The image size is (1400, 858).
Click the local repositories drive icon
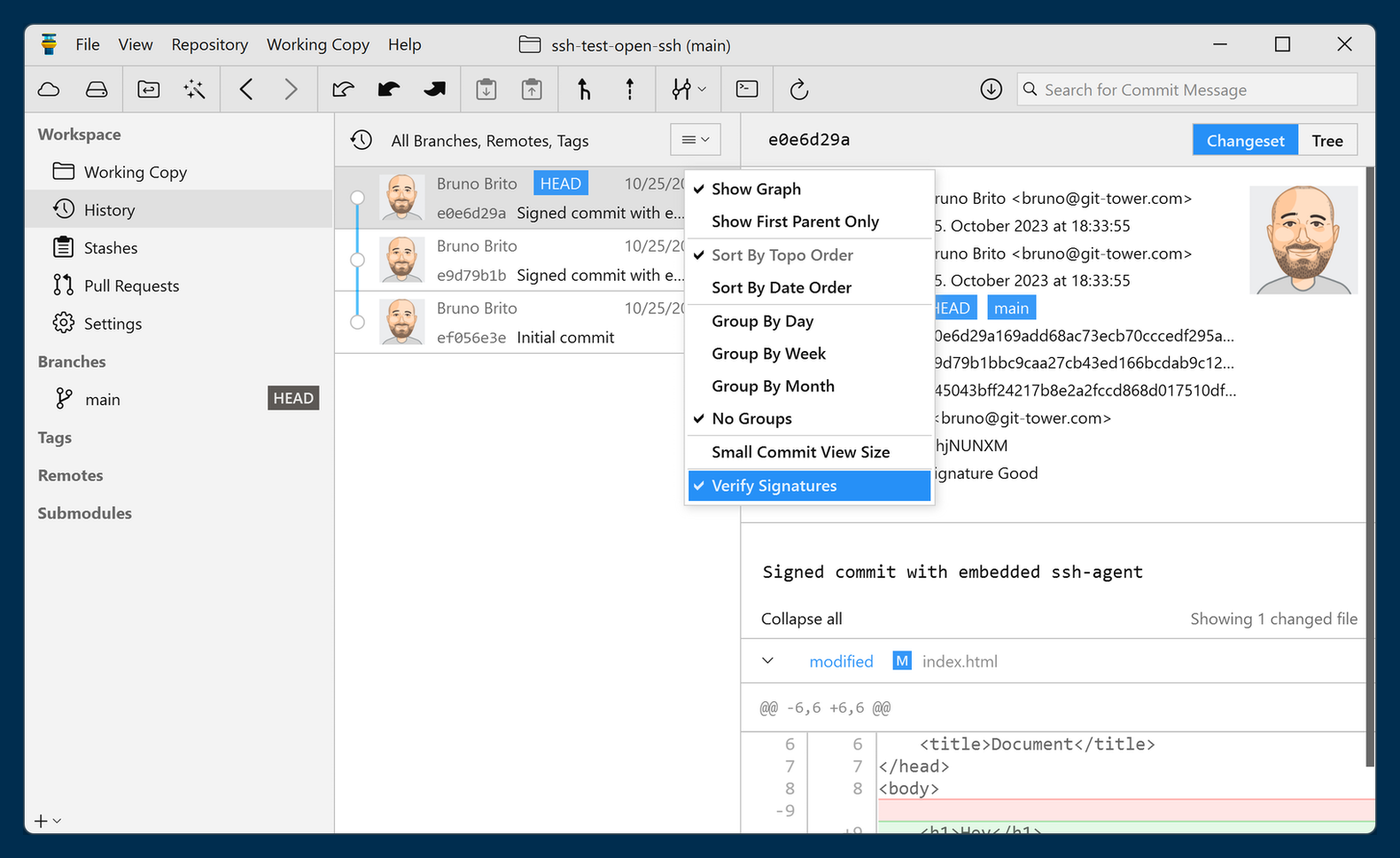97,90
